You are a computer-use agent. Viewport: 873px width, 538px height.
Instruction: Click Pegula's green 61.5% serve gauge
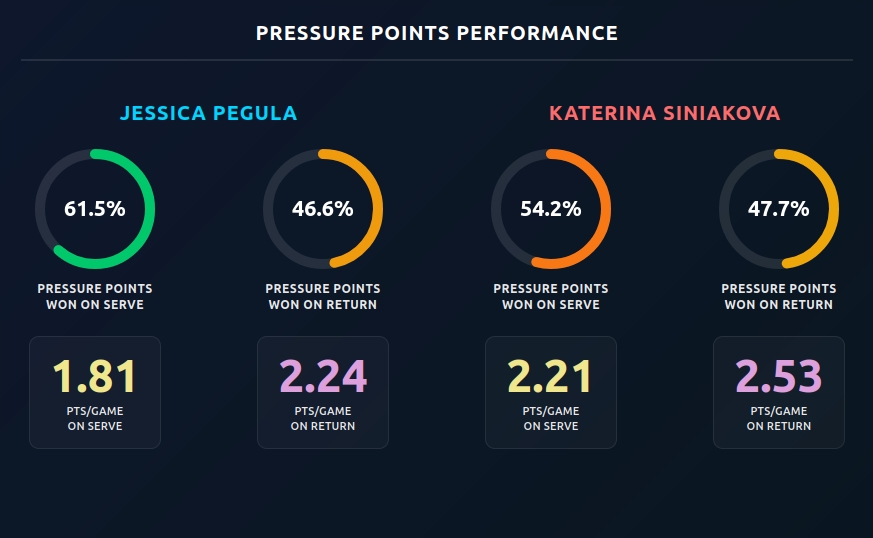[95, 209]
